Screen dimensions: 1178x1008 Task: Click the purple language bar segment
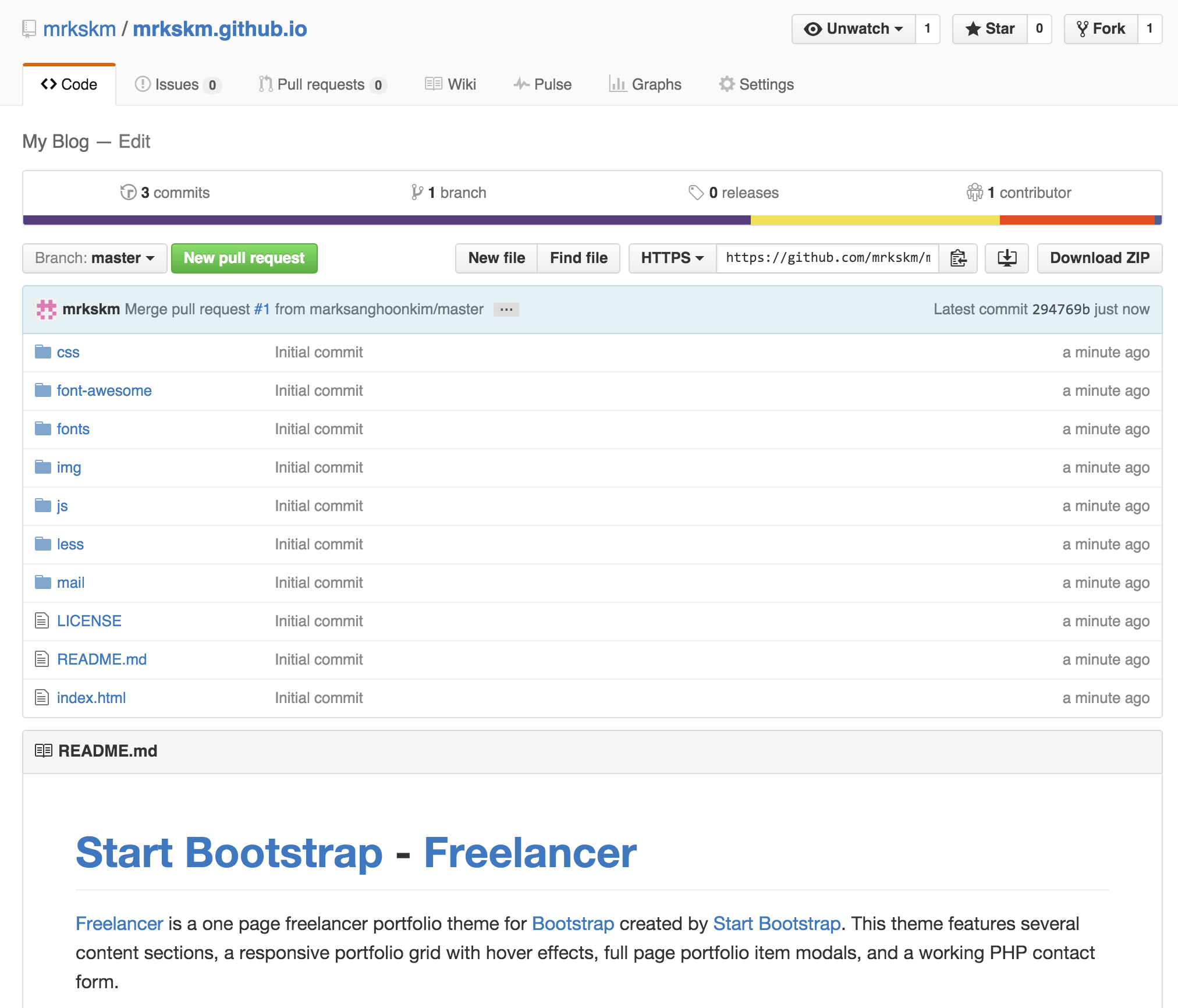387,220
